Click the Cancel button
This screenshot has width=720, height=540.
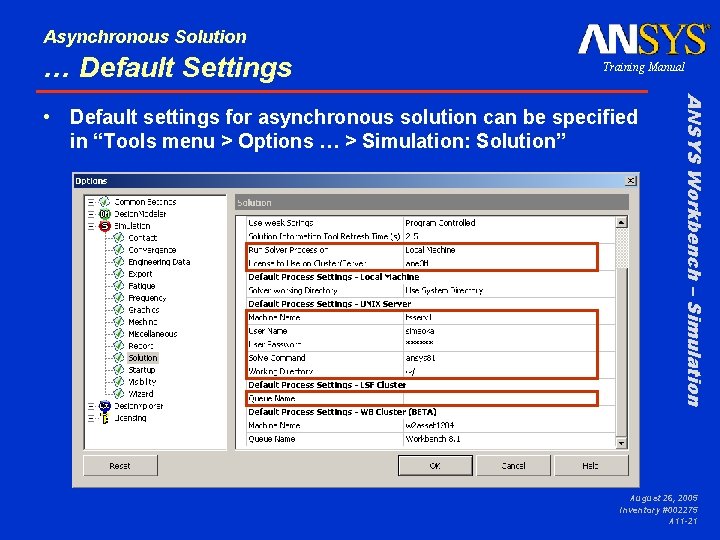pos(513,466)
